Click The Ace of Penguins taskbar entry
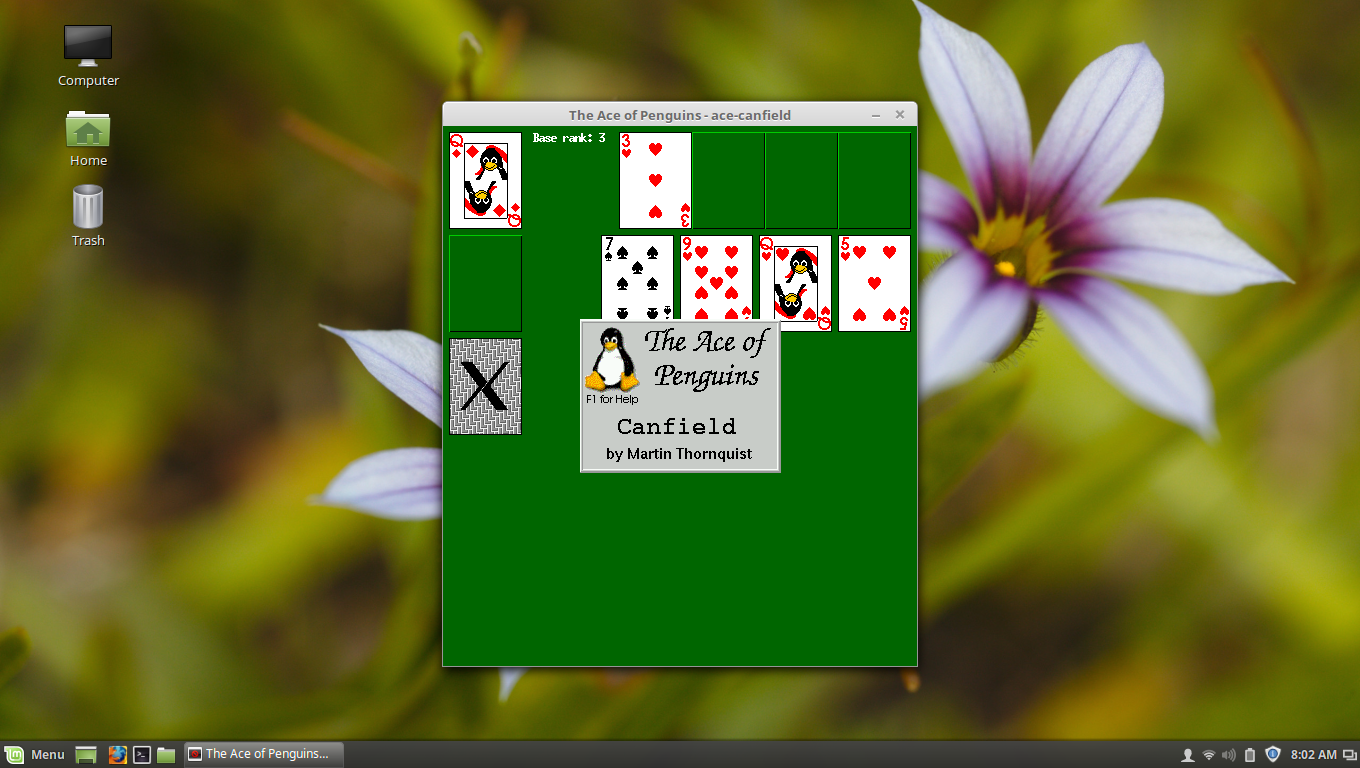Viewport: 1360px width, 768px height. (x=263, y=754)
